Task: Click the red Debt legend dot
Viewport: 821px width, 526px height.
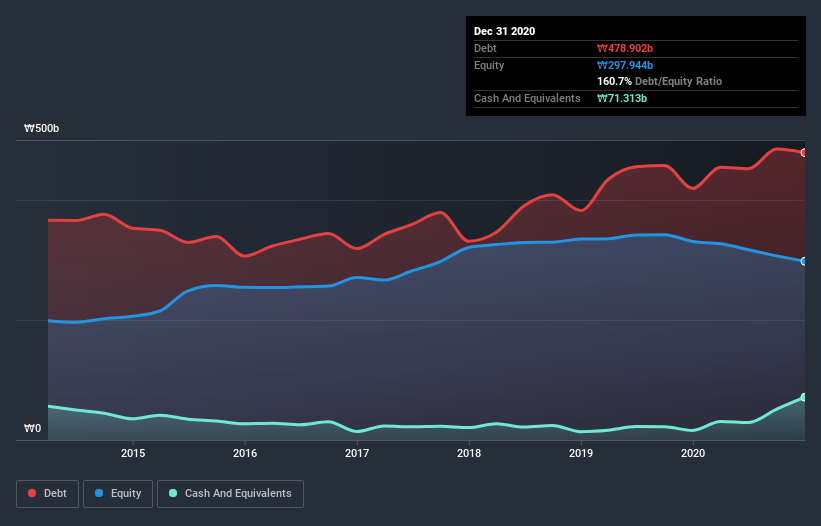Action: [32, 493]
